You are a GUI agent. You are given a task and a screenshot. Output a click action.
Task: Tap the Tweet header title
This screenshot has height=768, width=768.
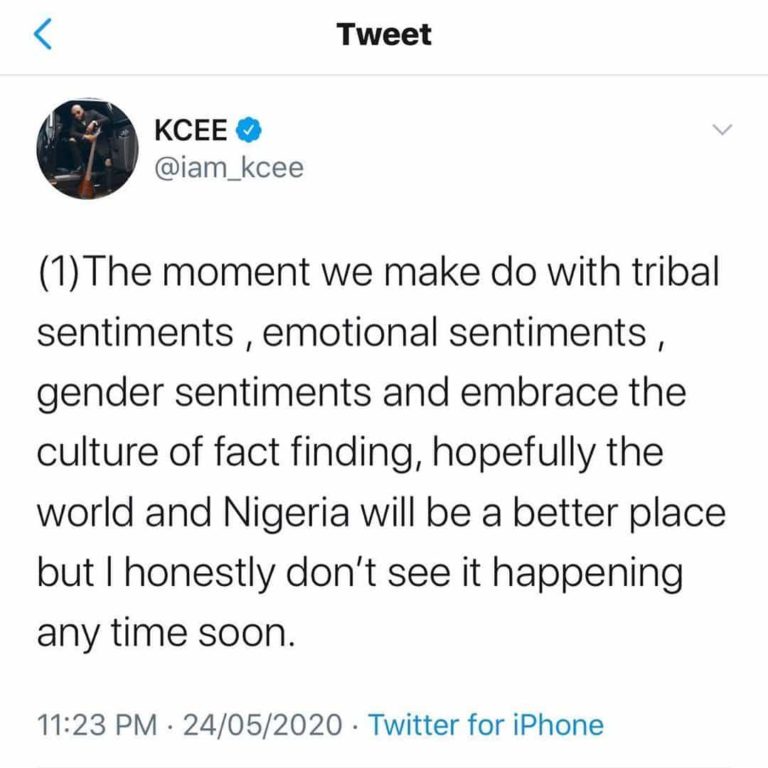pyautogui.click(x=384, y=34)
